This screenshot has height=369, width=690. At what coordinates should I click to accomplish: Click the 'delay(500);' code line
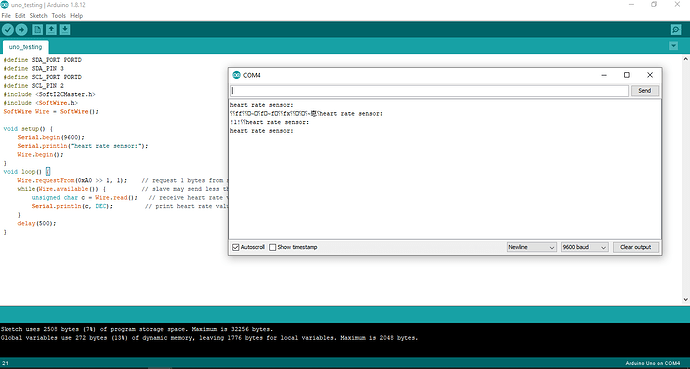point(37,223)
